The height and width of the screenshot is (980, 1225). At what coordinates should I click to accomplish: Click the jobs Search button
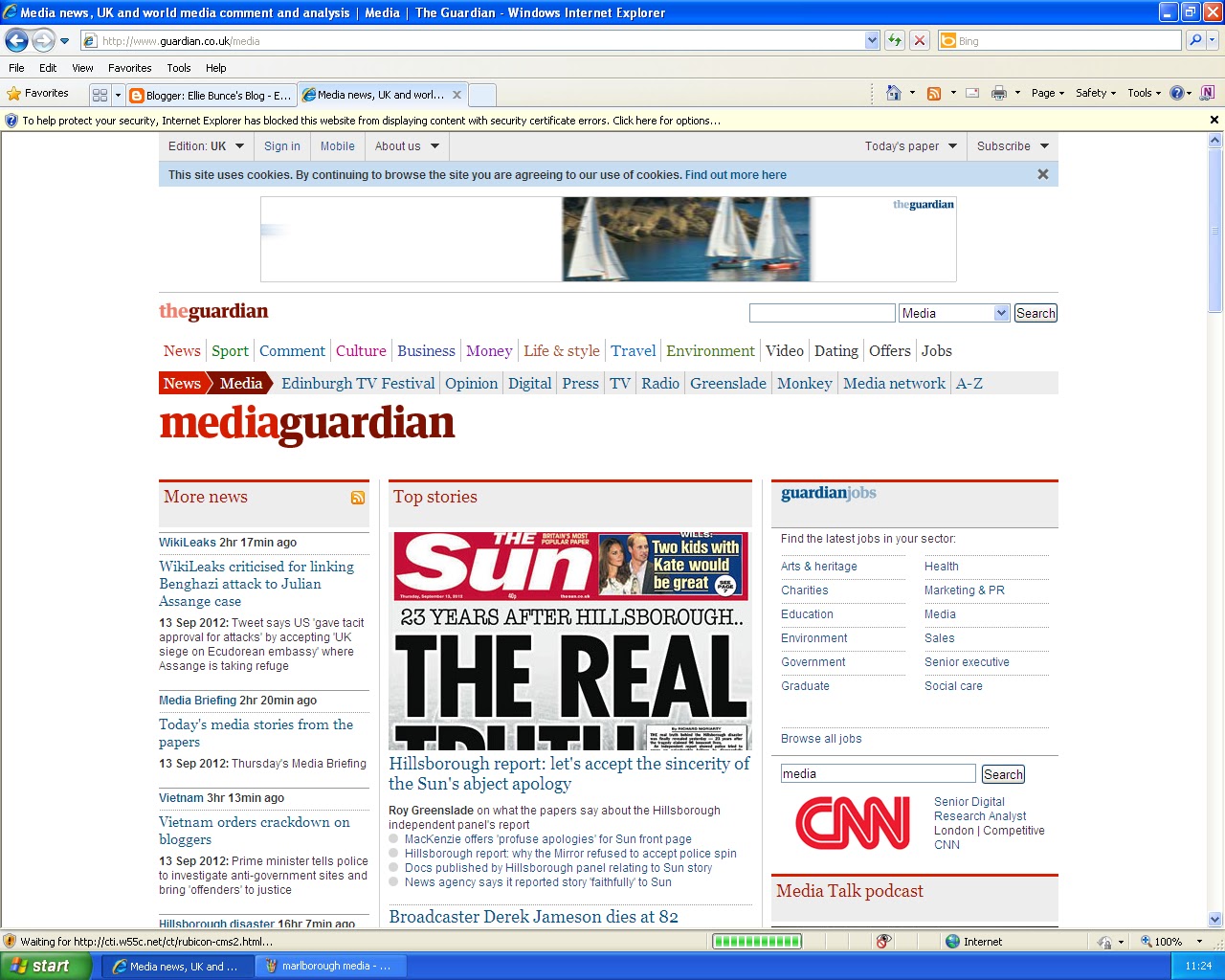[x=1003, y=774]
